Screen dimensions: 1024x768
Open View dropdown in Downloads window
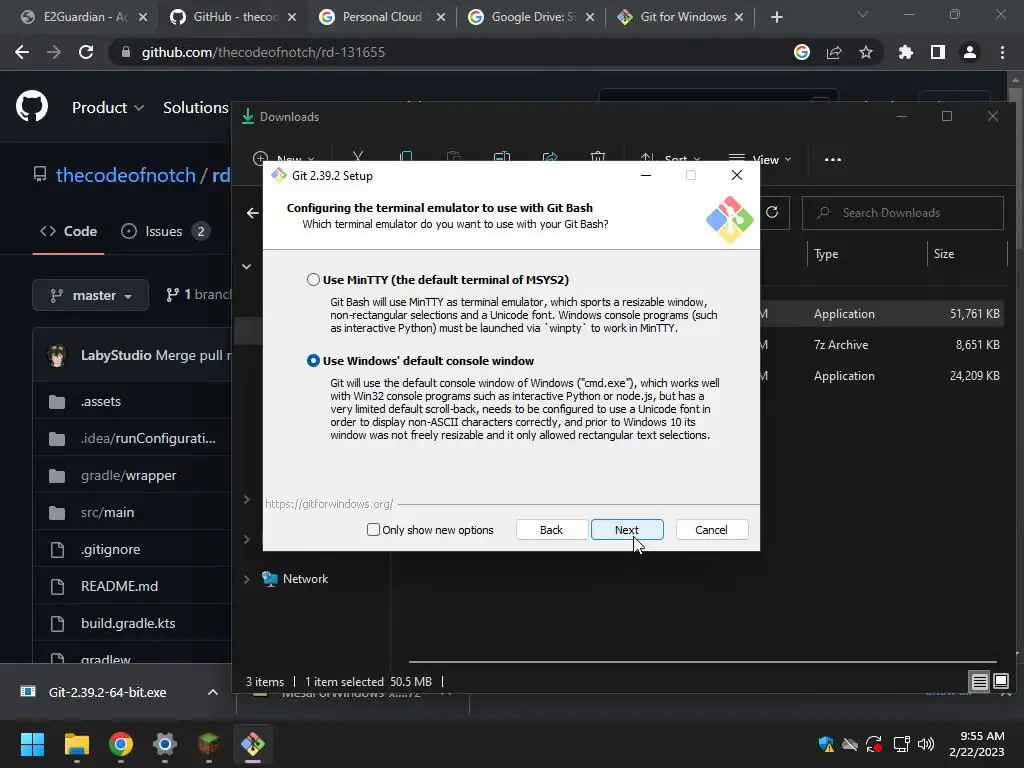coord(760,159)
